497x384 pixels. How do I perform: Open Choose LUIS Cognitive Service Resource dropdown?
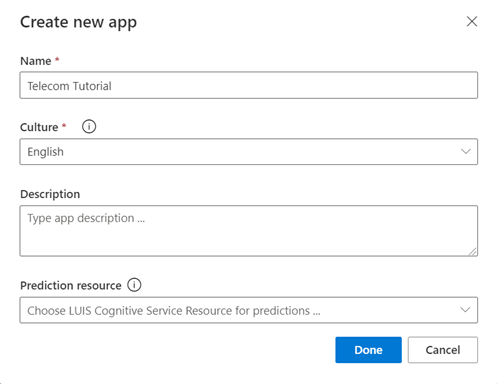249,310
